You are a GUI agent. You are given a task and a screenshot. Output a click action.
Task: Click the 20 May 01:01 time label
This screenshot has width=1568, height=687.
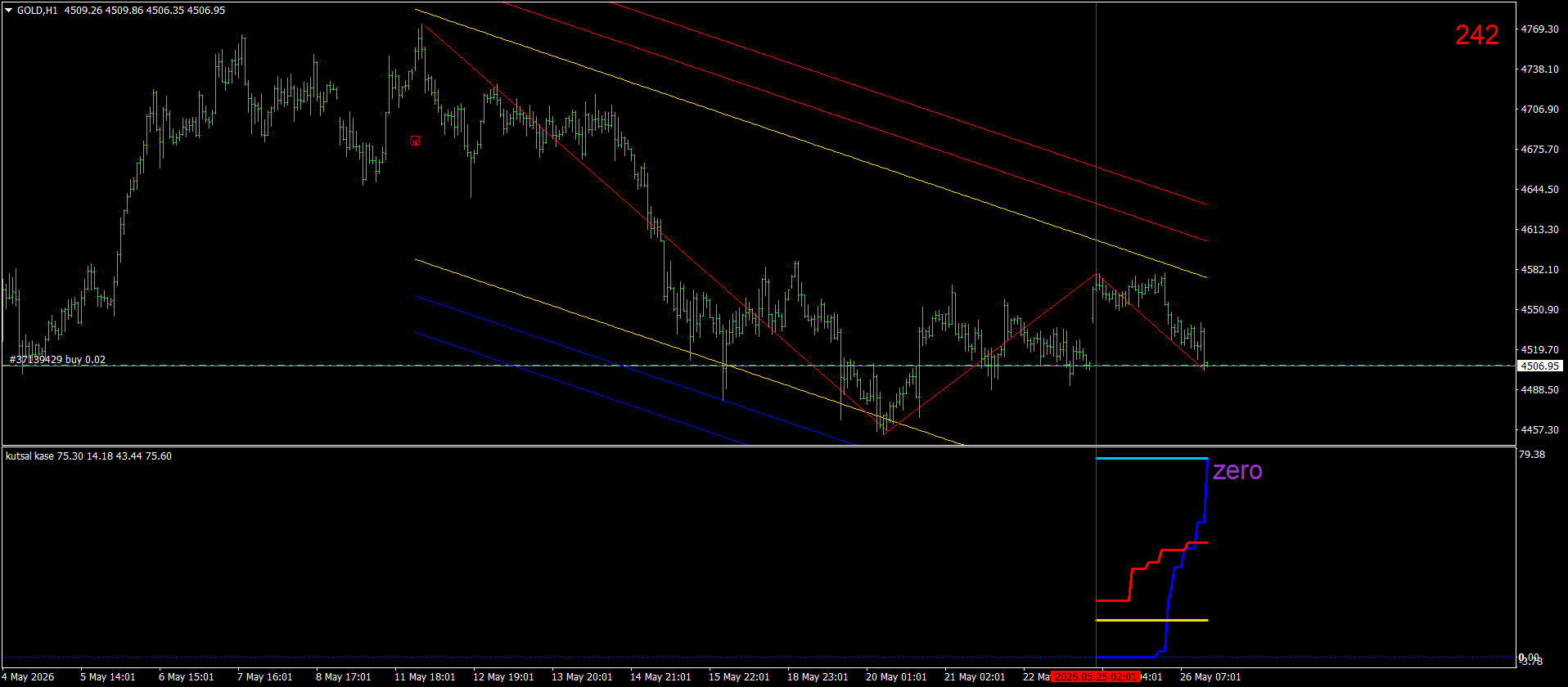896,677
